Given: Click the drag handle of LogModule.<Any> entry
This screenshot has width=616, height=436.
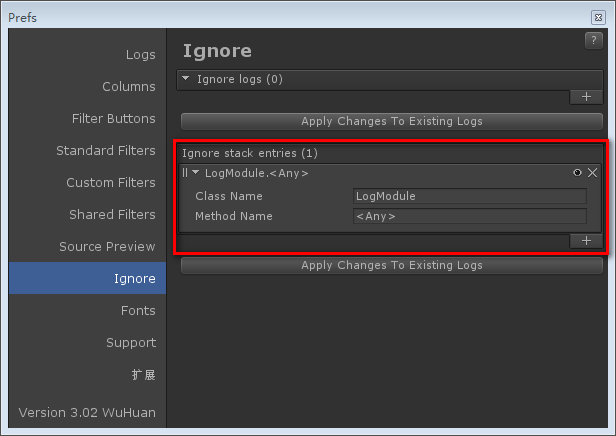Looking at the screenshot, I should click(x=185, y=172).
